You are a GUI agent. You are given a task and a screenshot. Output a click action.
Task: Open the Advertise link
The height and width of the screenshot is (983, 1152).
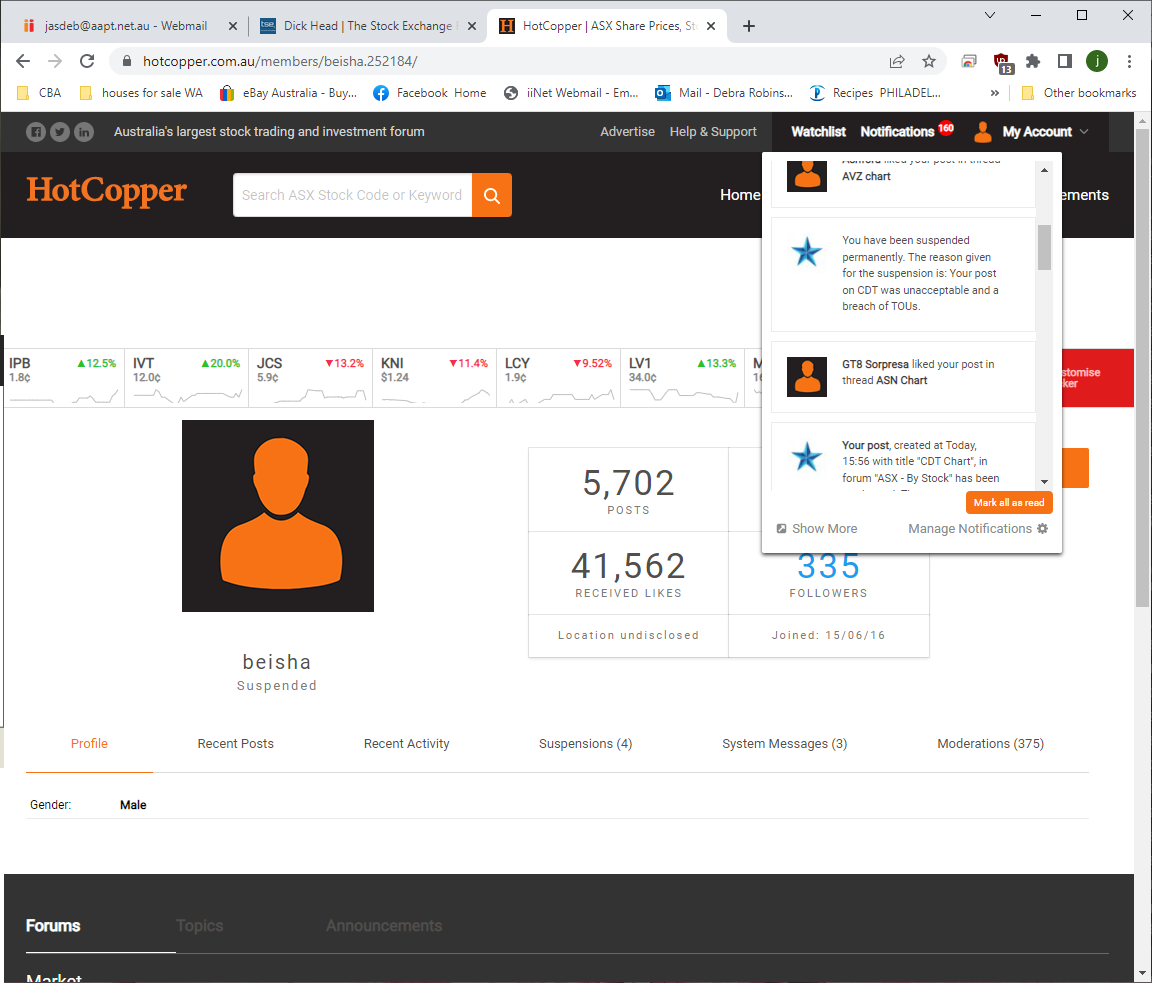(627, 132)
